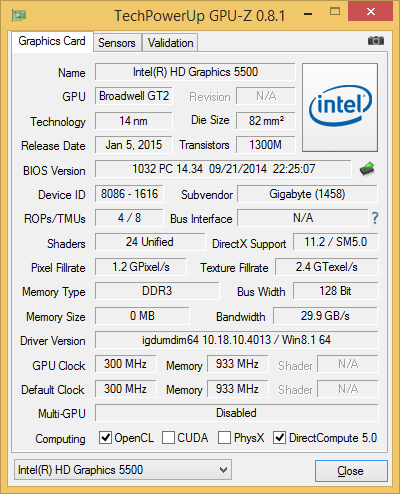
Task: Click the Bandwidth value 29.9 GB/s
Action: 325,315
